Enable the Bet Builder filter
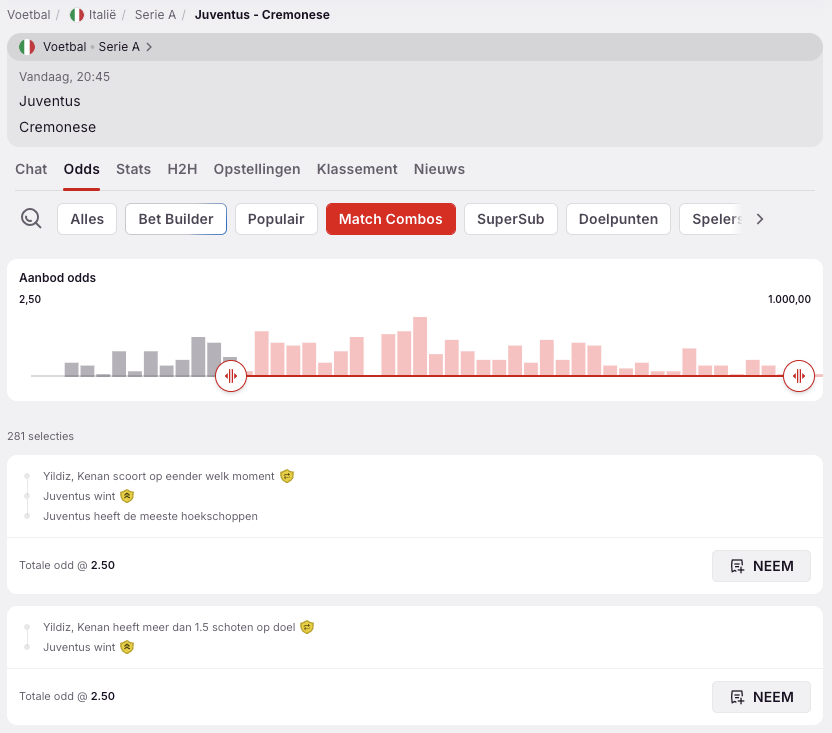Image resolution: width=832 pixels, height=733 pixels. (176, 219)
